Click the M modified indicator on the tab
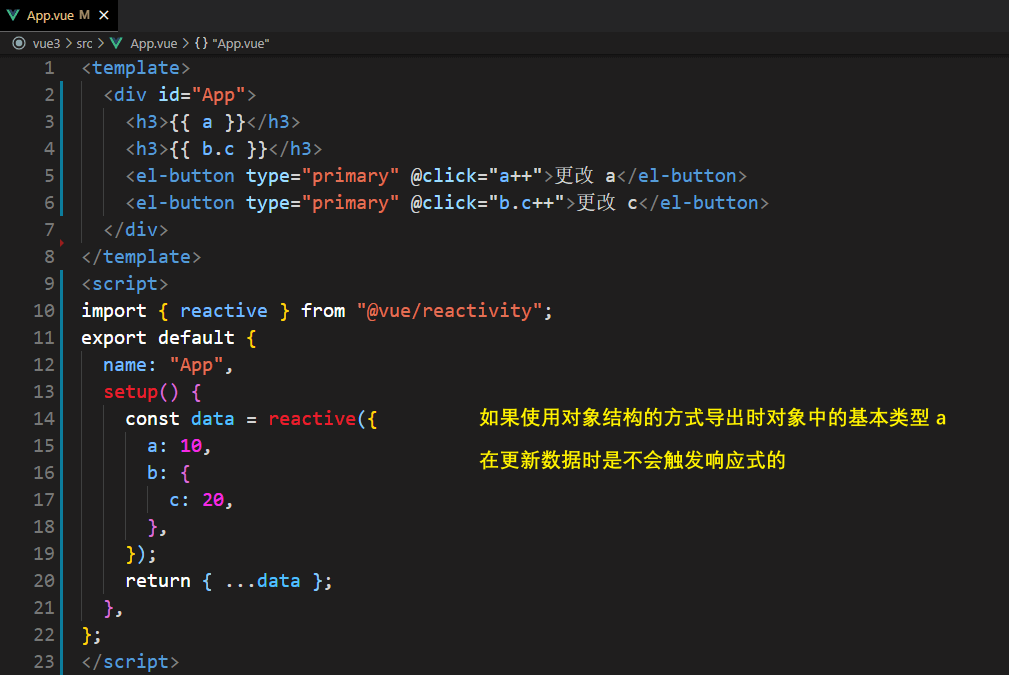1009x675 pixels. 84,15
